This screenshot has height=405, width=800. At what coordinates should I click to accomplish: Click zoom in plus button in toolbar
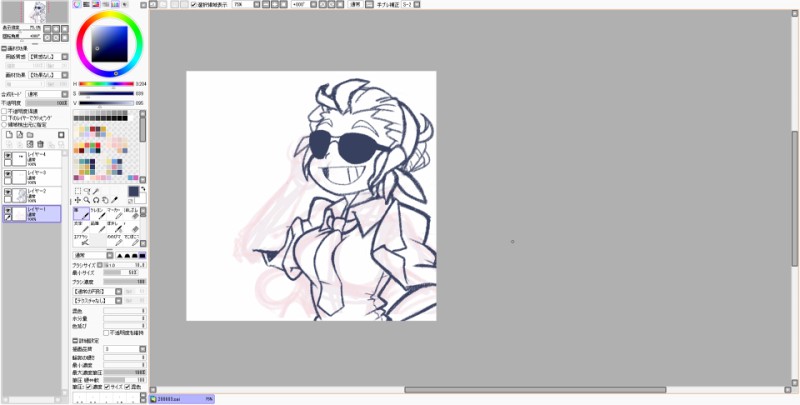pos(274,5)
